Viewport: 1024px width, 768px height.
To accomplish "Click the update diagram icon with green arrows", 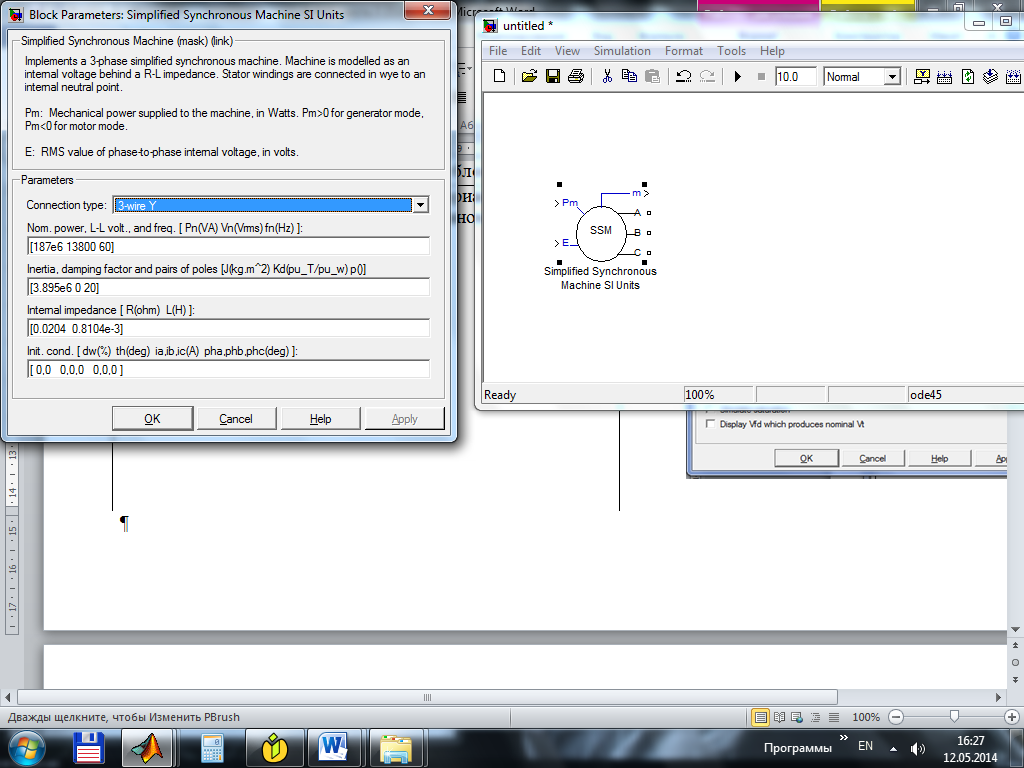I will tap(968, 76).
